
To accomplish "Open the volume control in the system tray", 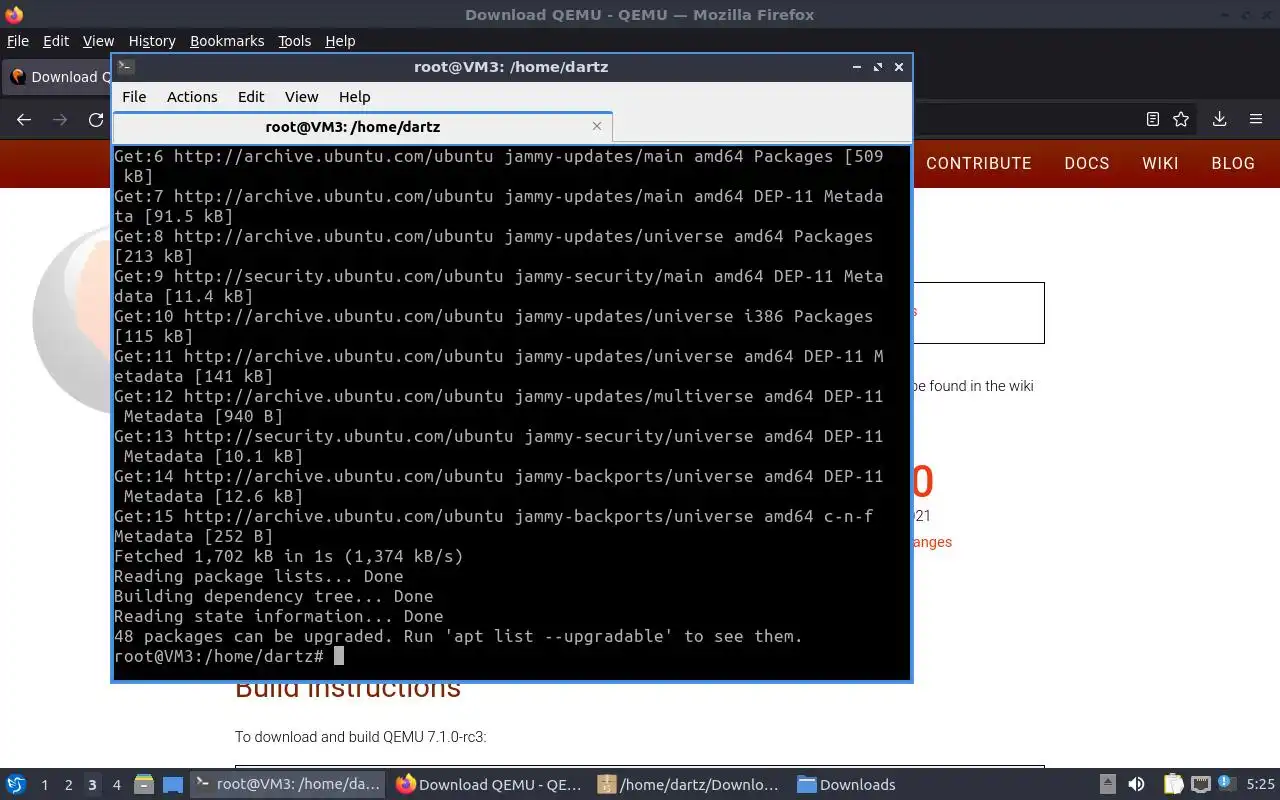I will tap(1136, 784).
